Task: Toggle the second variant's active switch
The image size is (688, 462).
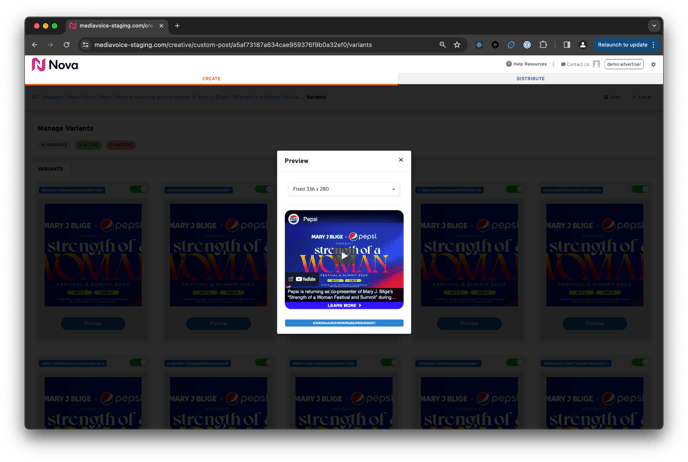Action: pos(262,189)
